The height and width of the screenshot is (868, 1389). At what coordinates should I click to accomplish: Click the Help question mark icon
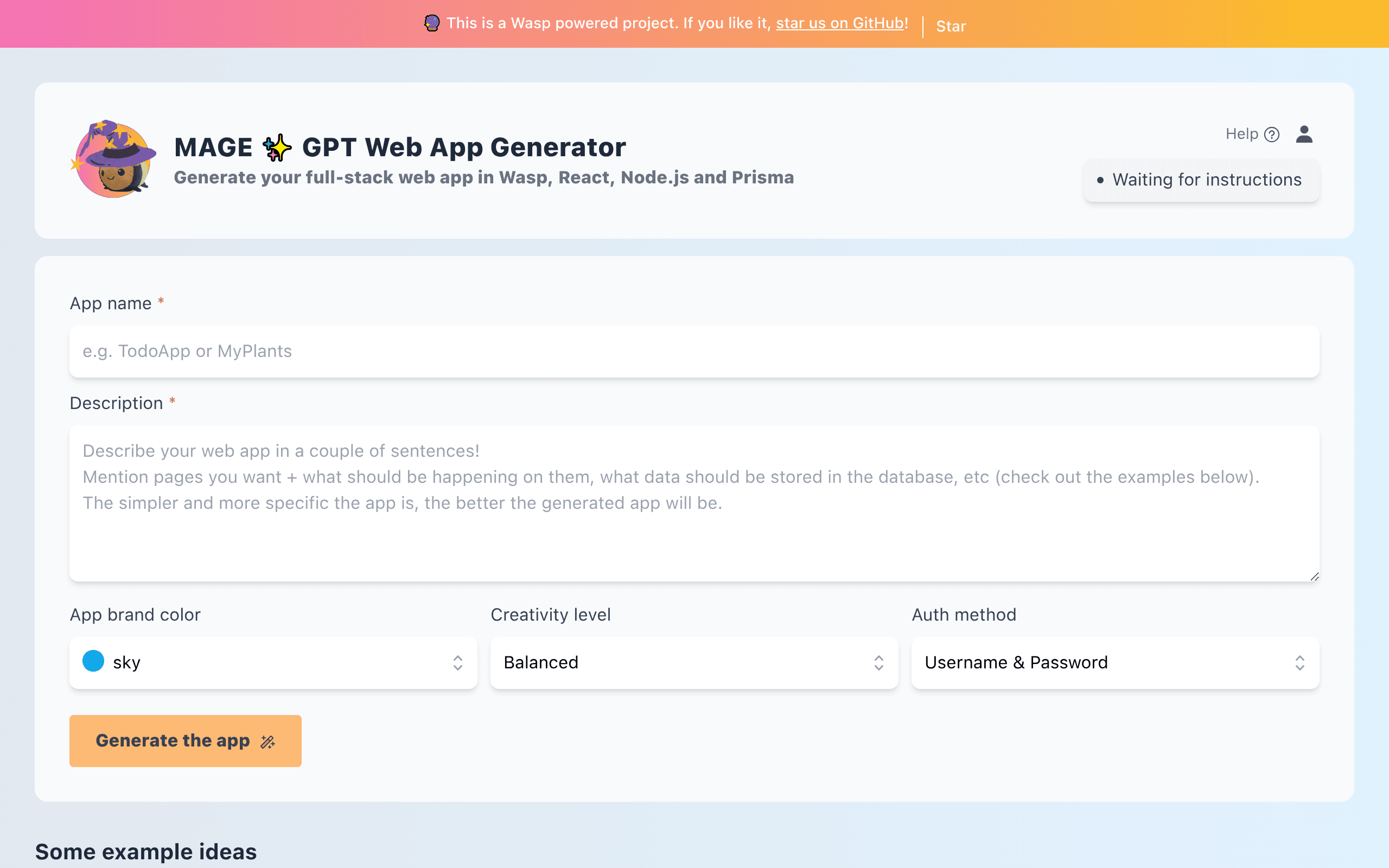1272,135
